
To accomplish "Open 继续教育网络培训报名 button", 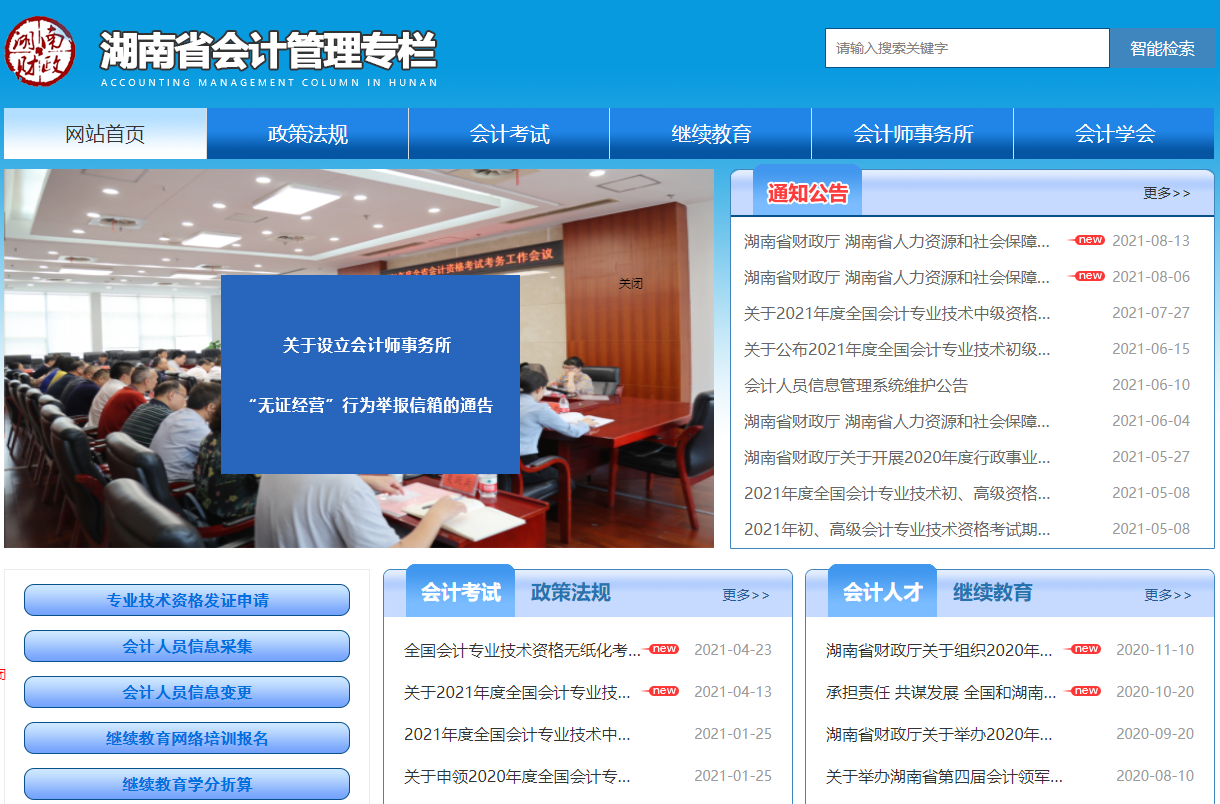I will click(x=187, y=739).
